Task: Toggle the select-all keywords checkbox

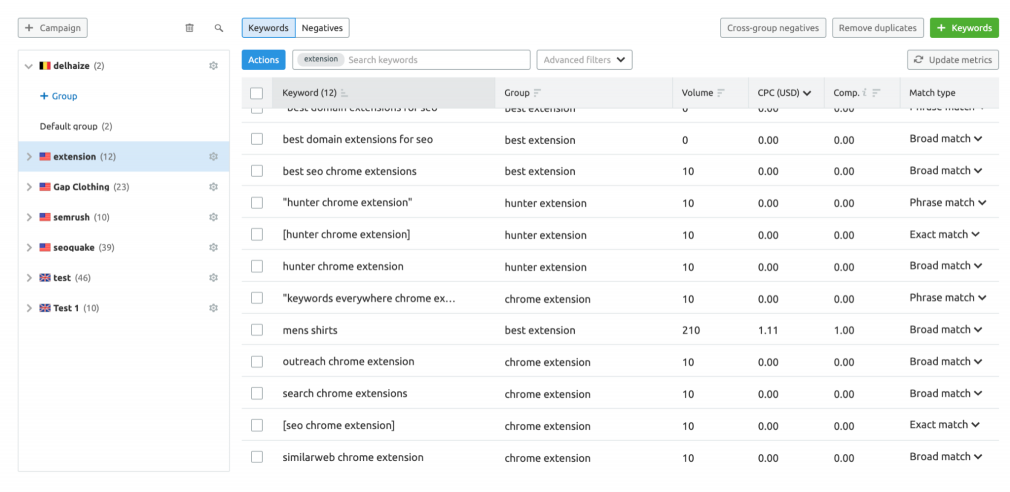Action: (x=256, y=93)
